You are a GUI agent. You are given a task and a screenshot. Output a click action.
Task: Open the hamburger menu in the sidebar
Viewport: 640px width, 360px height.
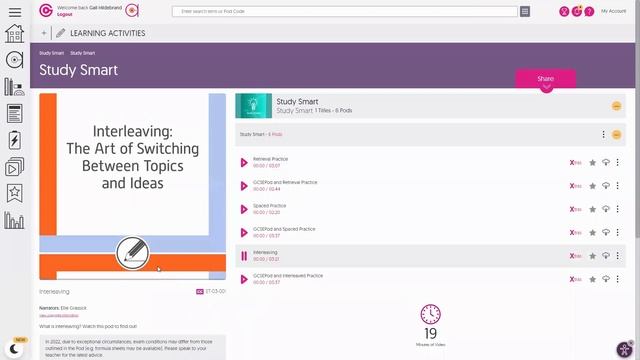tap(15, 12)
